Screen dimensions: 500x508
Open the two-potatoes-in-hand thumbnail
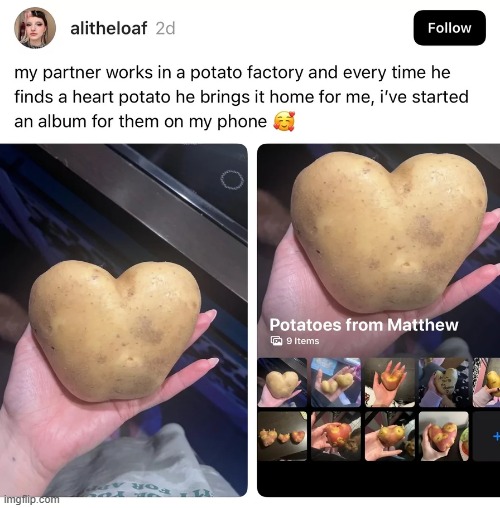pyautogui.click(x=336, y=382)
